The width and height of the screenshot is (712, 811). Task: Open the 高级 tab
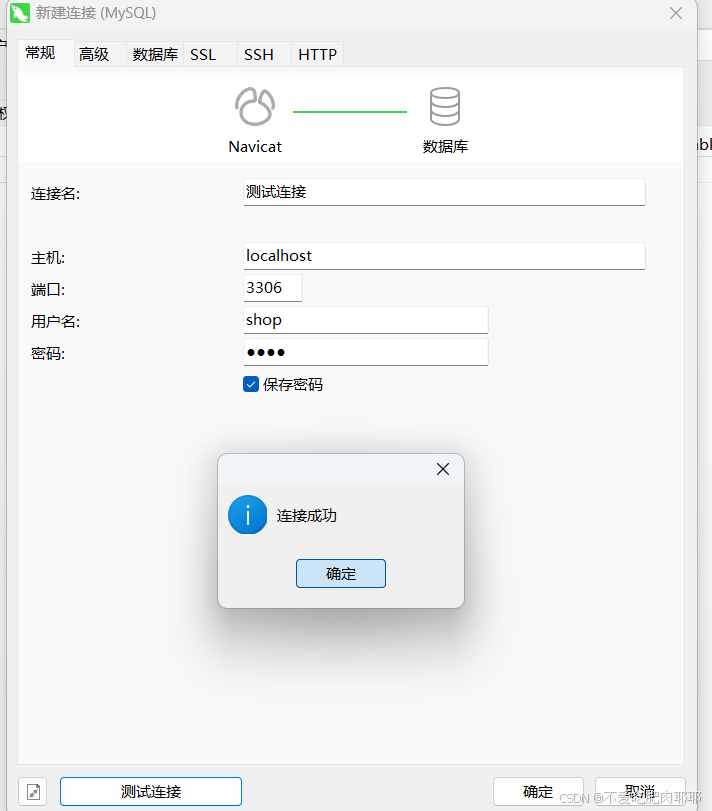100,54
